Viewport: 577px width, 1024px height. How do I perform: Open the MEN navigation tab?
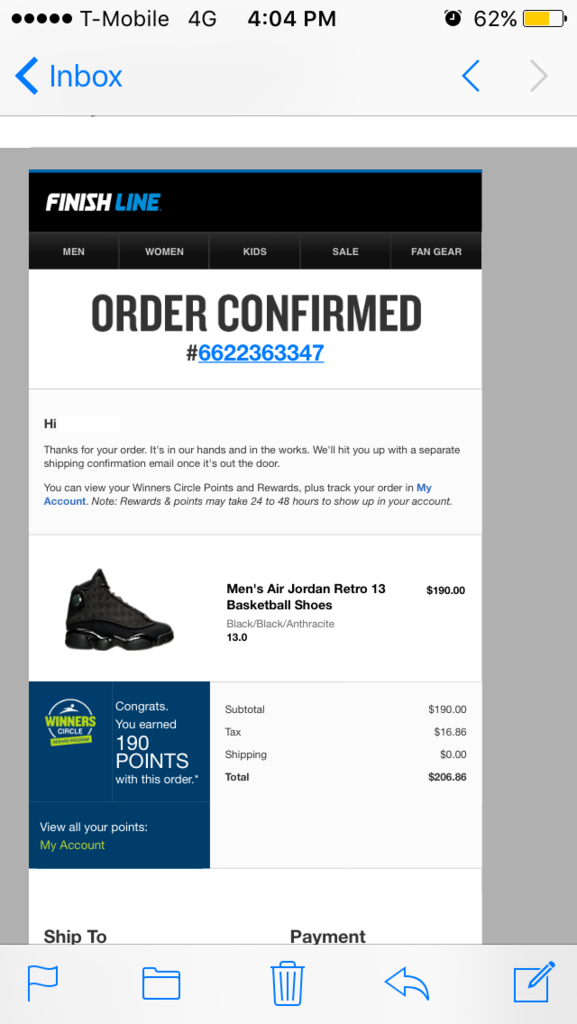click(x=74, y=251)
